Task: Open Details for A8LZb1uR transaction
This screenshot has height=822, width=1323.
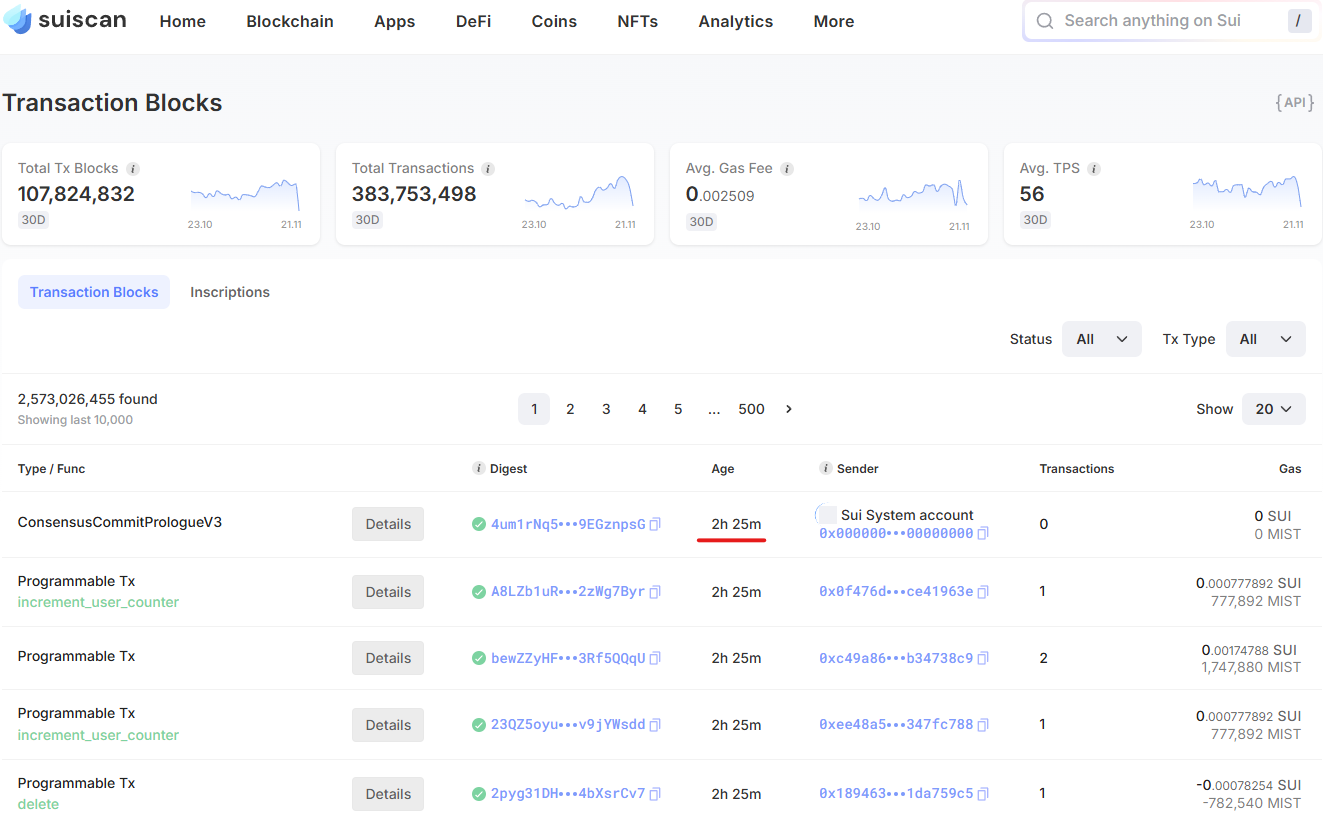Action: [388, 592]
